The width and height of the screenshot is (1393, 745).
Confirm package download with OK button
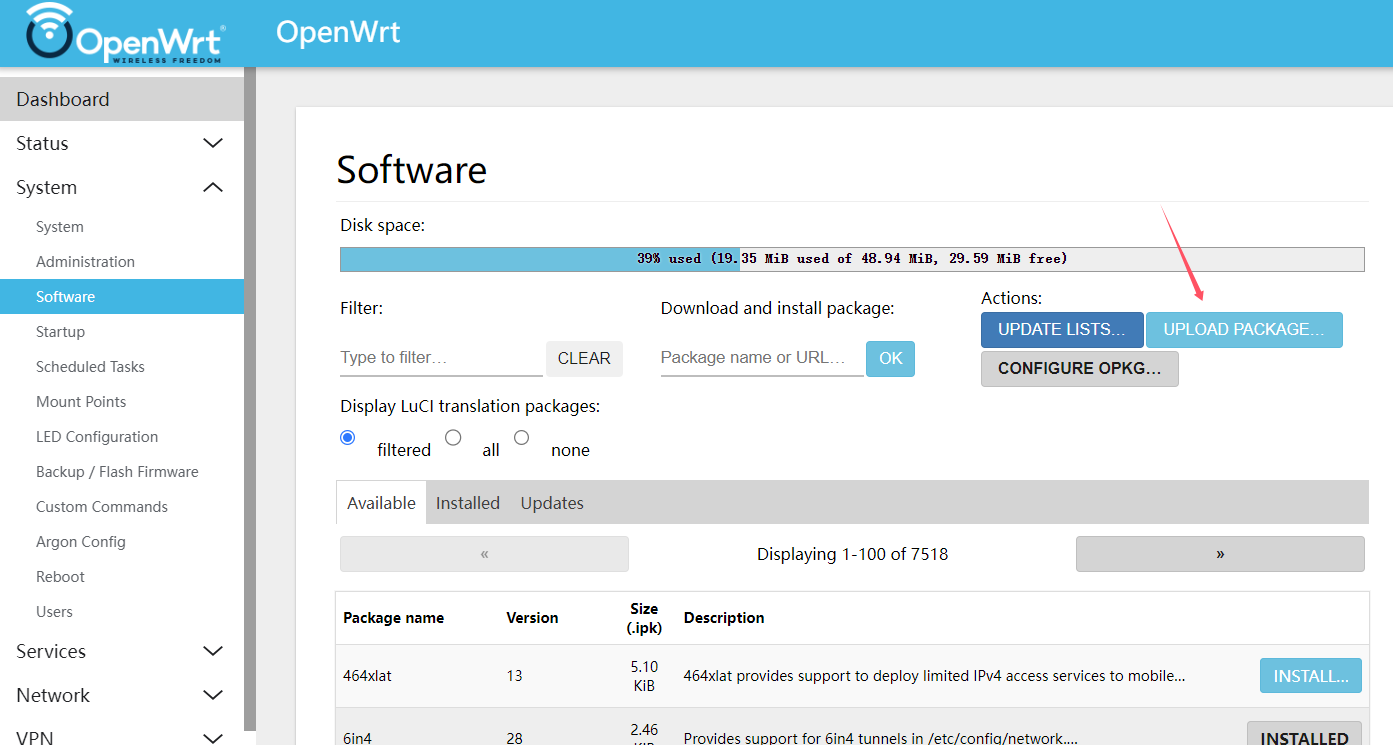(890, 359)
